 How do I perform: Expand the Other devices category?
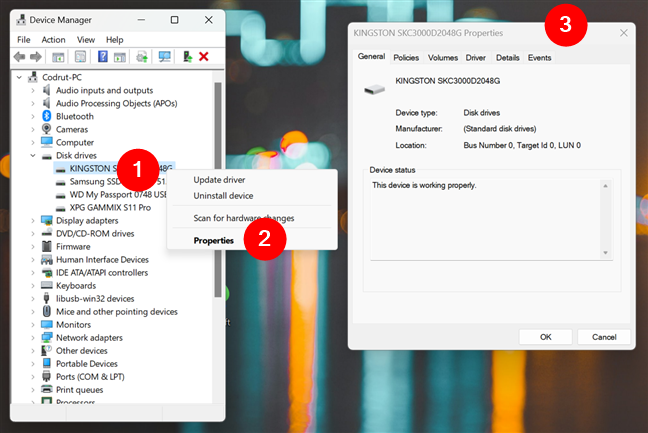[x=33, y=350]
